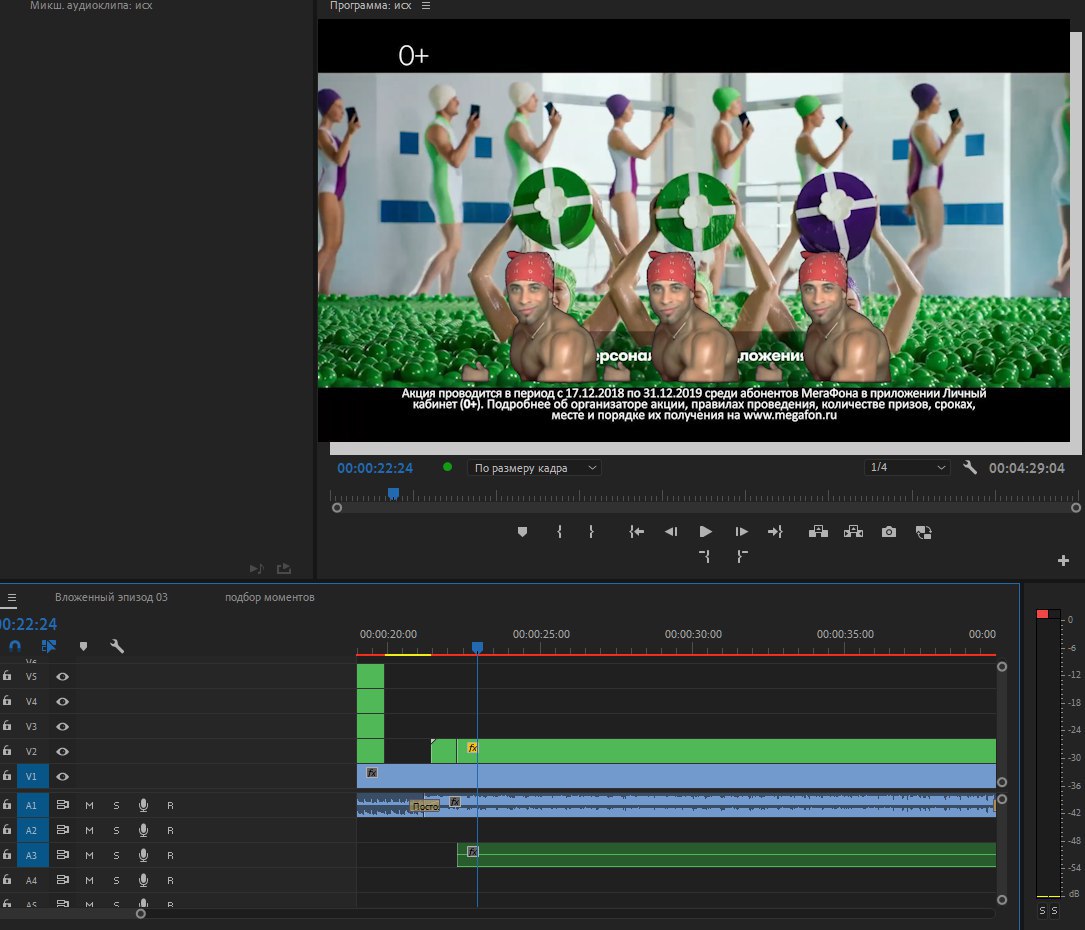The image size is (1085, 930).
Task: Mute track A2 with M button
Action: click(x=89, y=830)
